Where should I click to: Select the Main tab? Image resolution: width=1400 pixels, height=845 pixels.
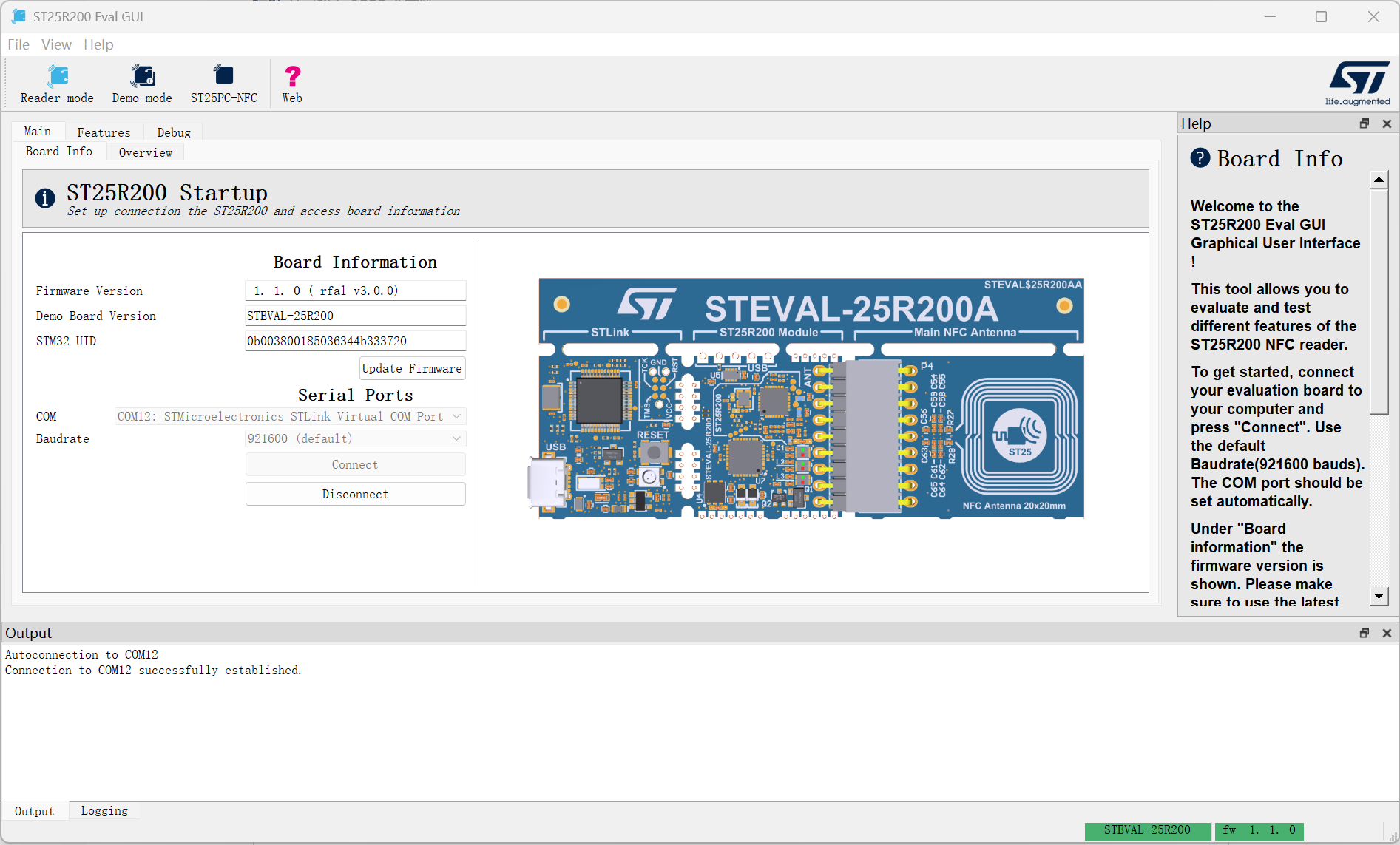pos(38,132)
